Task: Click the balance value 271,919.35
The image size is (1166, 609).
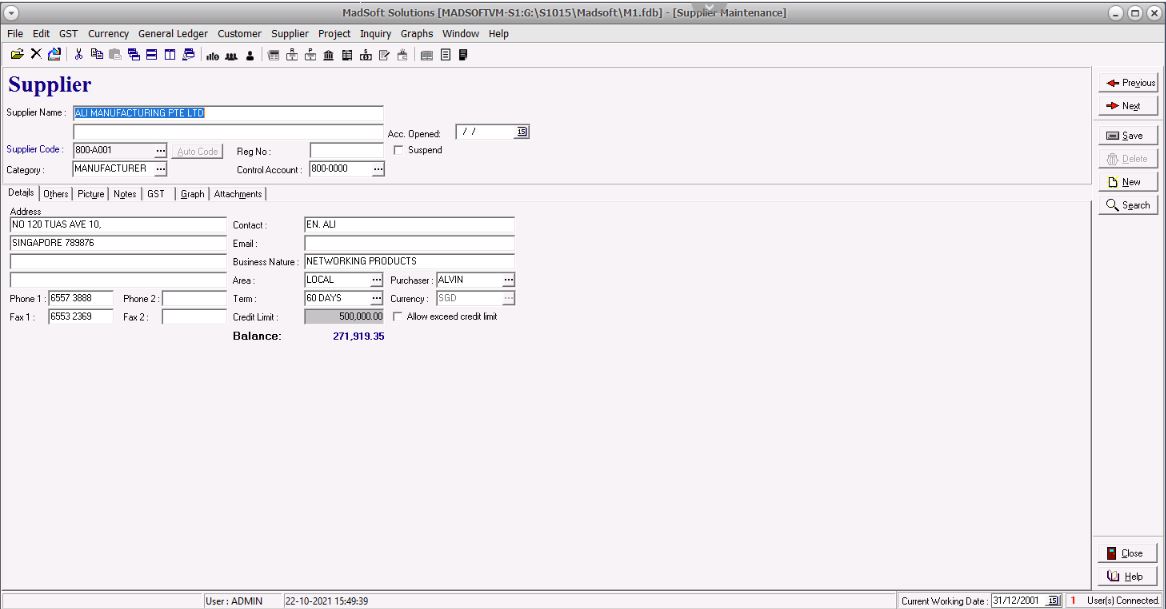Action: (358, 336)
